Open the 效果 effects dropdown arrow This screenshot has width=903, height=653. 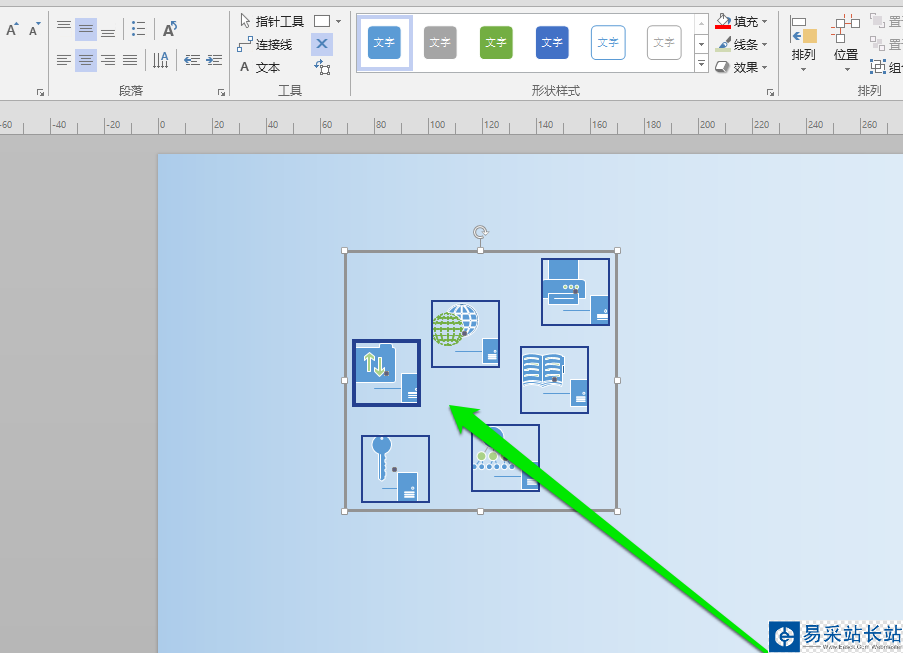click(765, 67)
